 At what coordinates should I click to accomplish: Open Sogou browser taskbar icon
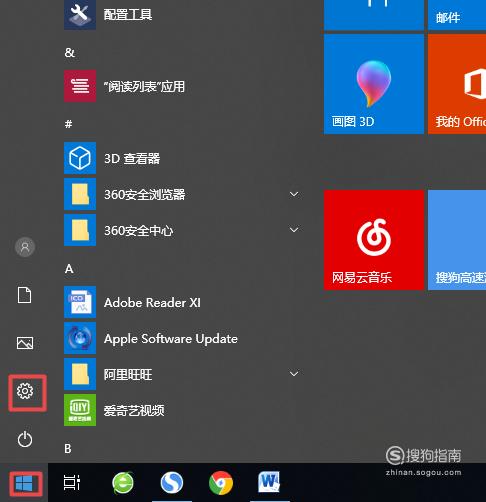point(172,483)
